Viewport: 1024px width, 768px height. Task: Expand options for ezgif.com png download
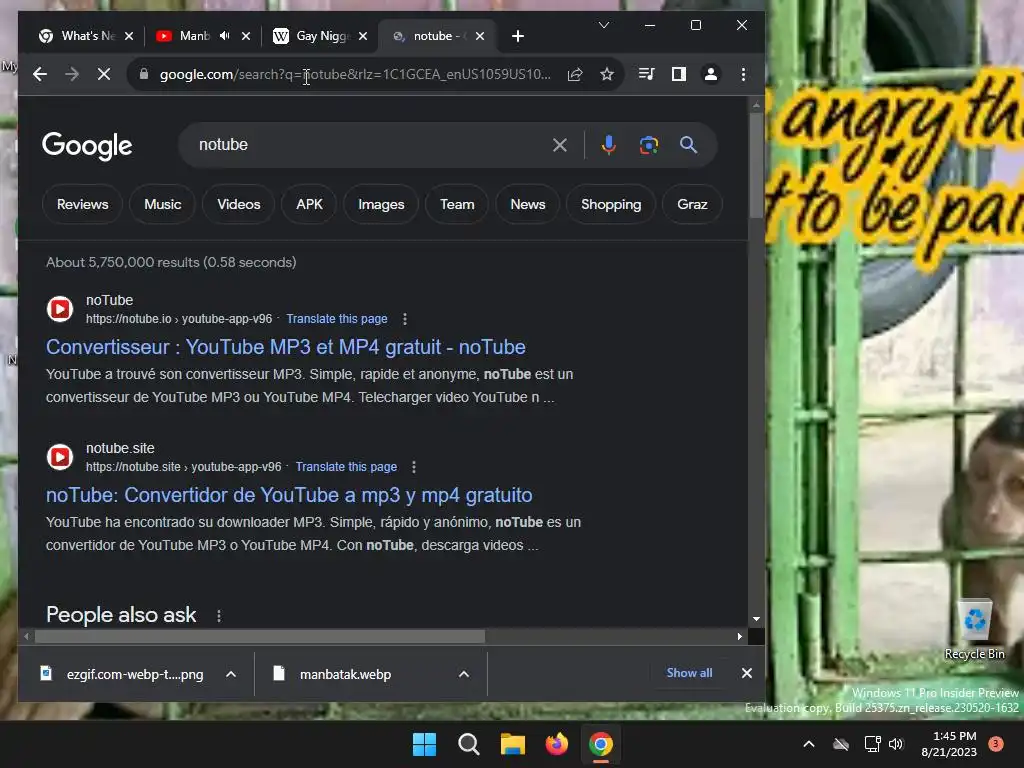[231, 674]
